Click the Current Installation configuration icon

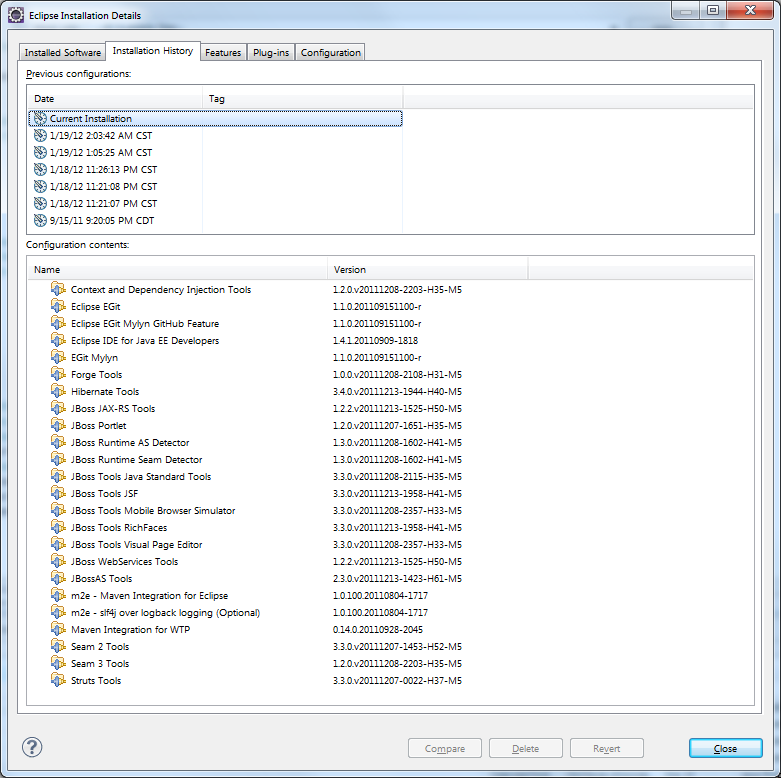point(40,119)
